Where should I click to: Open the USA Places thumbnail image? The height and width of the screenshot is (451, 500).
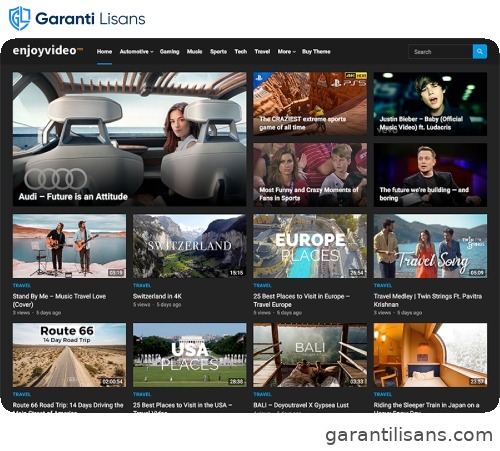click(x=190, y=355)
